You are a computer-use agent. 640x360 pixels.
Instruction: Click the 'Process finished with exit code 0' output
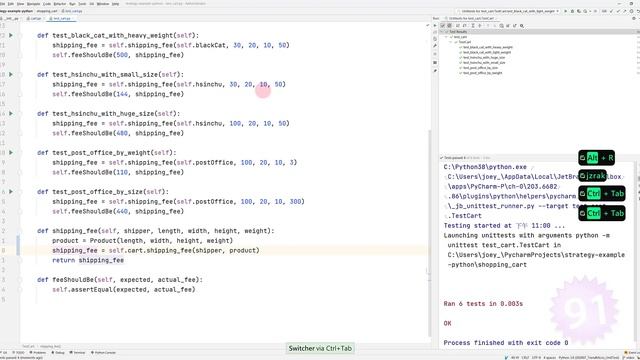coord(506,343)
